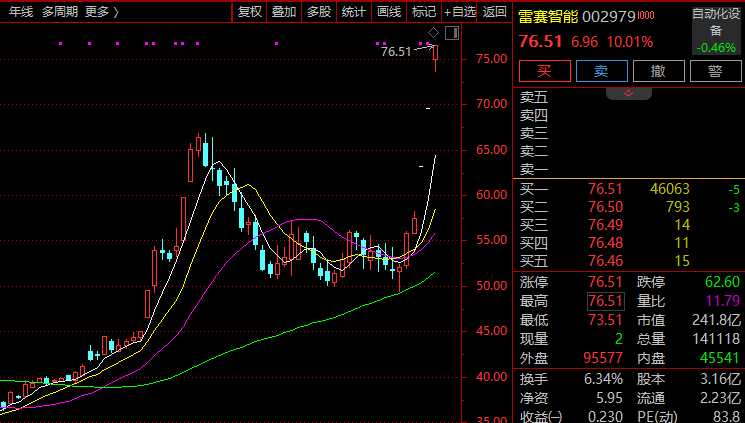
Task: Click the 复权 toolbar button
Action: 250,12
